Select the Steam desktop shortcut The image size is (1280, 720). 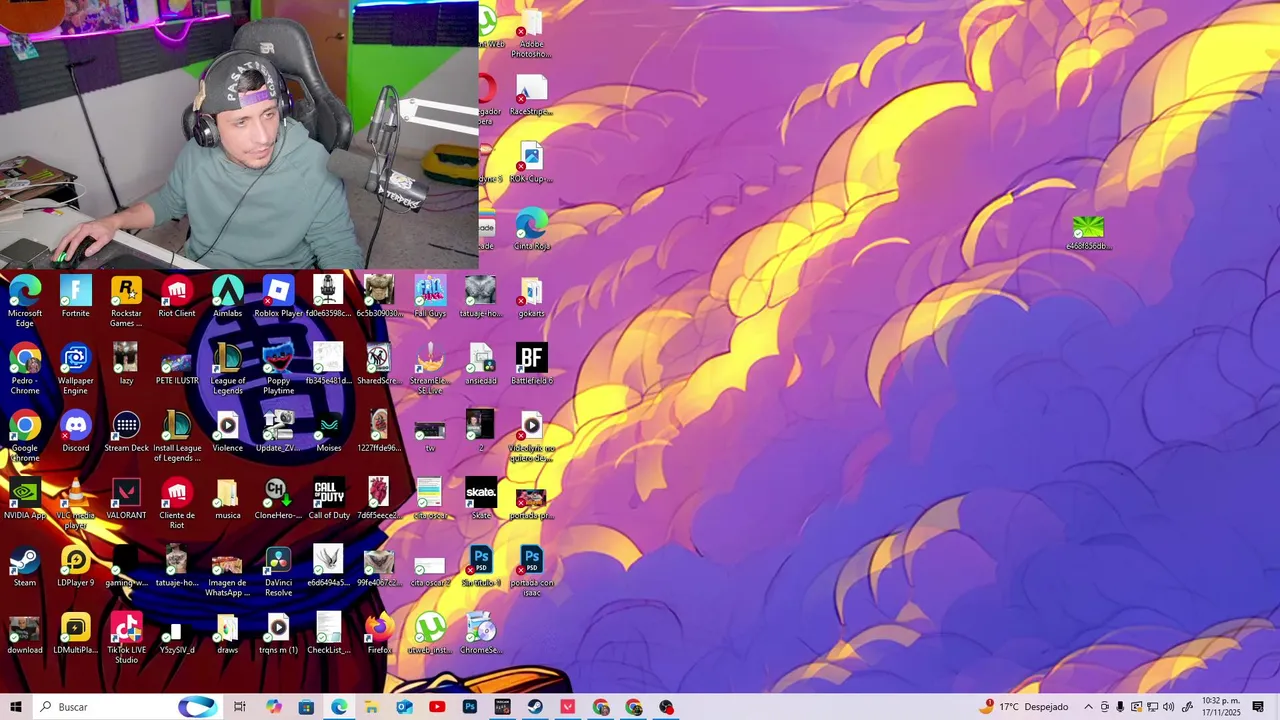25,565
